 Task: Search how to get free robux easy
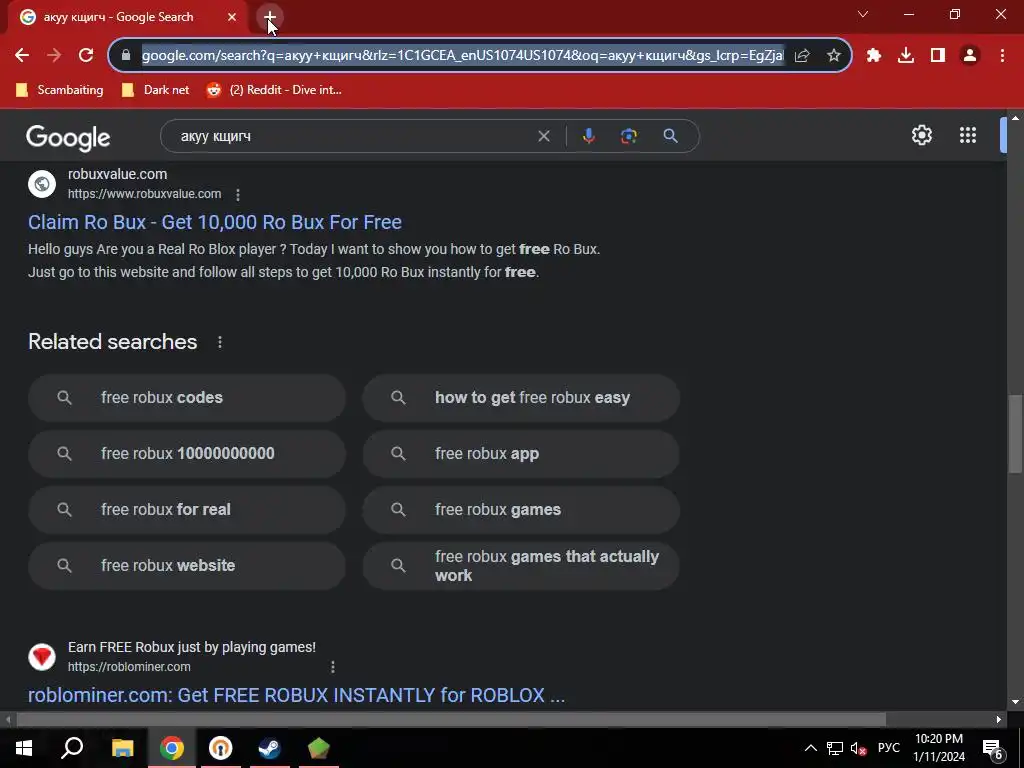[x=521, y=398]
